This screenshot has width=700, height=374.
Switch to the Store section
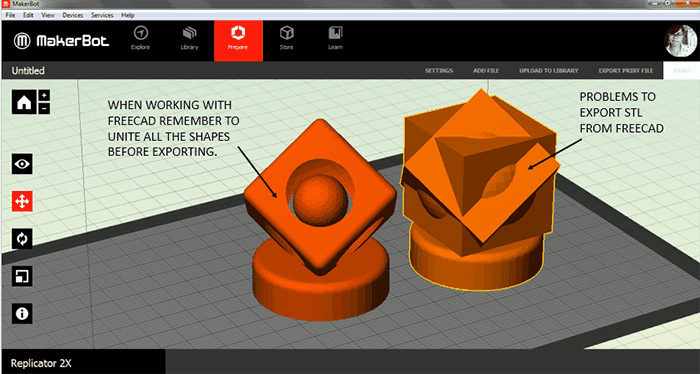[287, 38]
